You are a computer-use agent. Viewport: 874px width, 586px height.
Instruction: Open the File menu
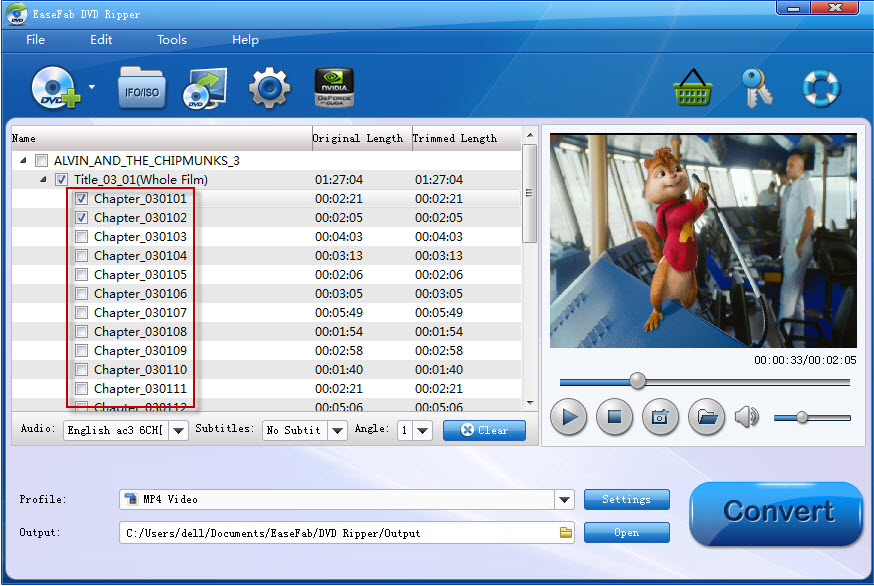point(35,40)
